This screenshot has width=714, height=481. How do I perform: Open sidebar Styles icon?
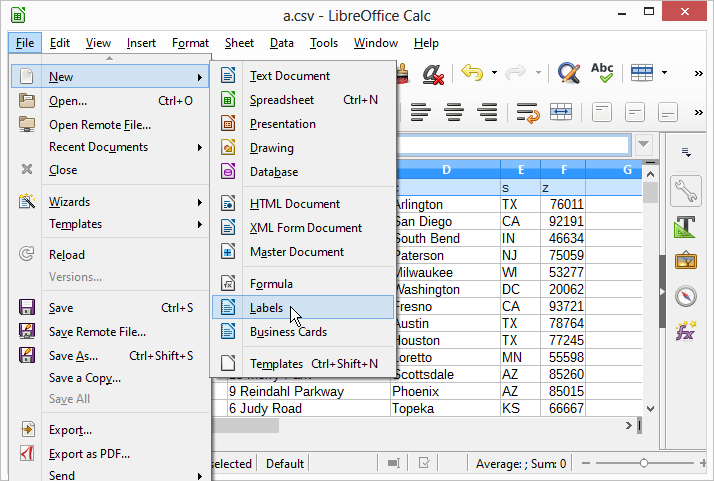tap(686, 227)
